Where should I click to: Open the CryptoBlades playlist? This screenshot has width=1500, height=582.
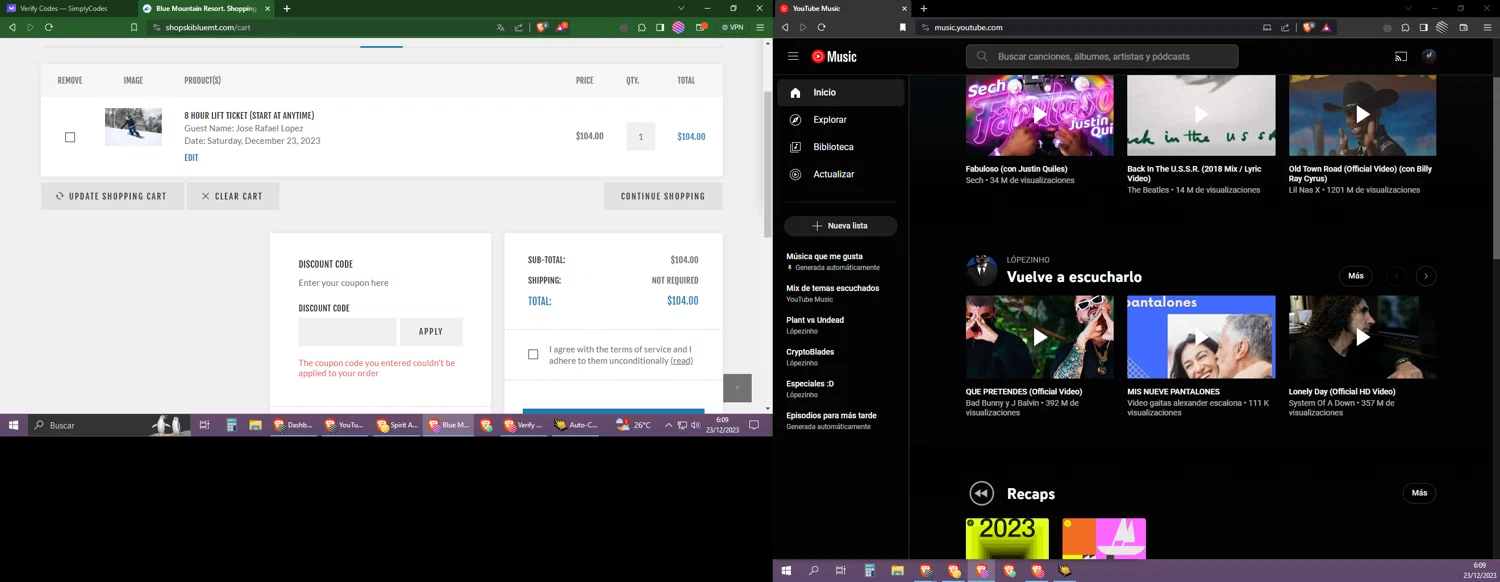[x=841, y=357]
